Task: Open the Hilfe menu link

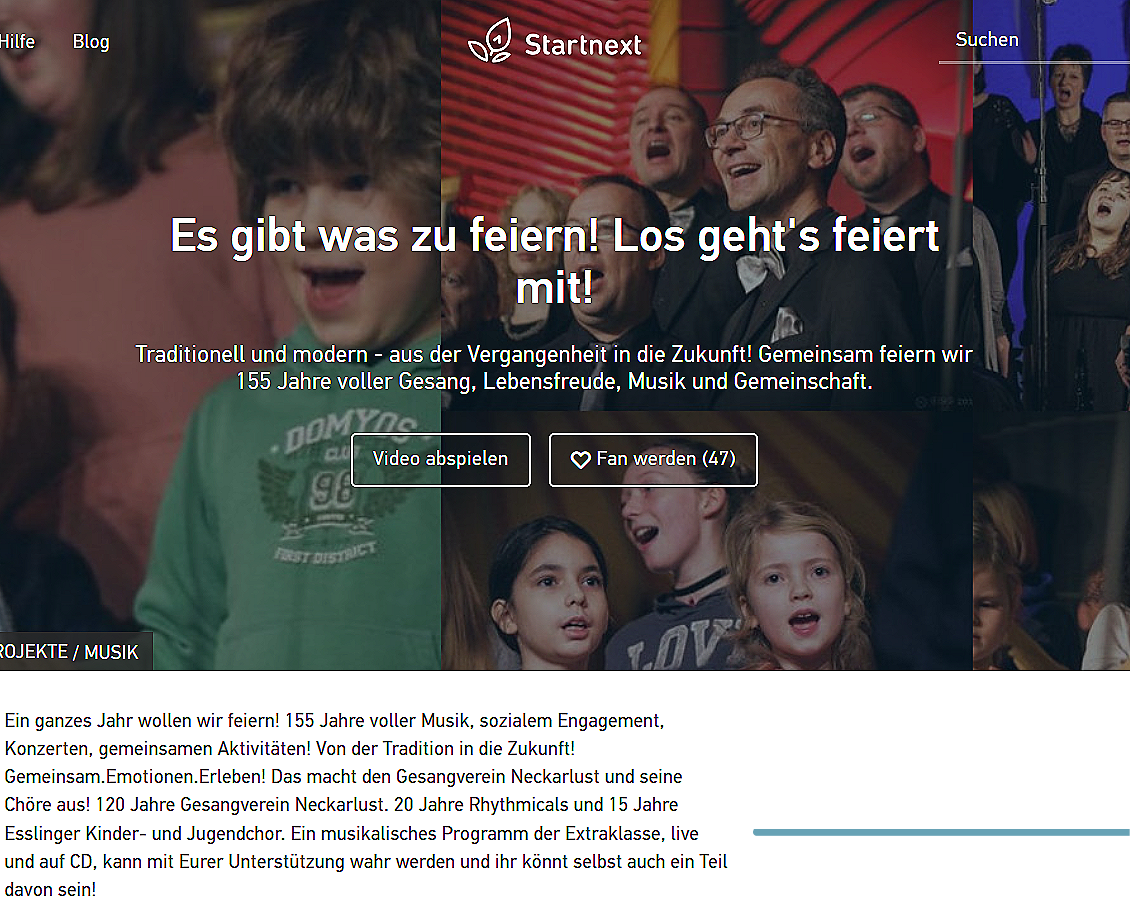Action: tap(17, 42)
